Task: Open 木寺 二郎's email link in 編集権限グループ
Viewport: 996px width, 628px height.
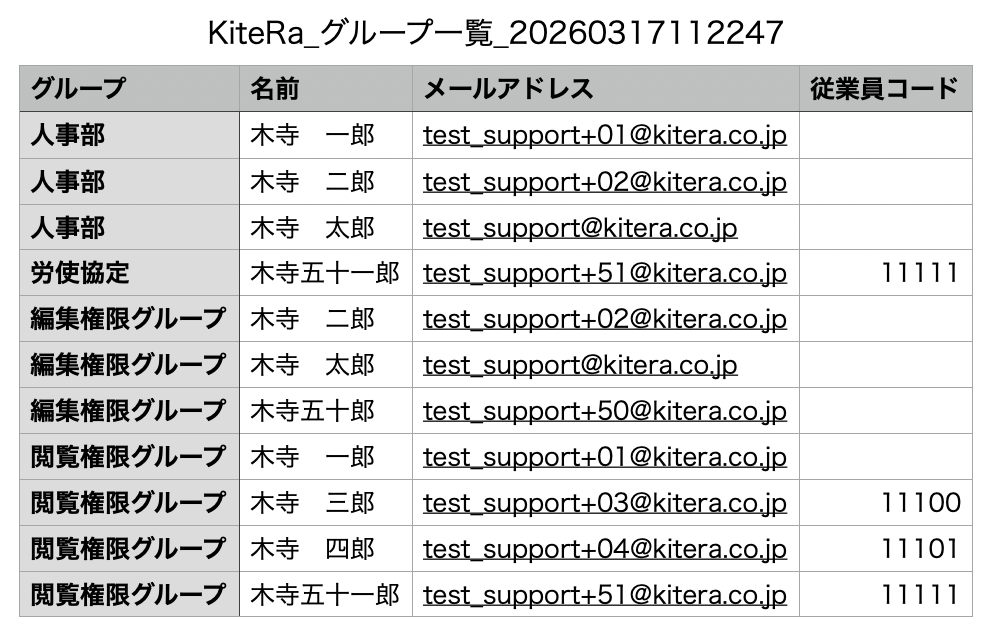Action: 604,319
